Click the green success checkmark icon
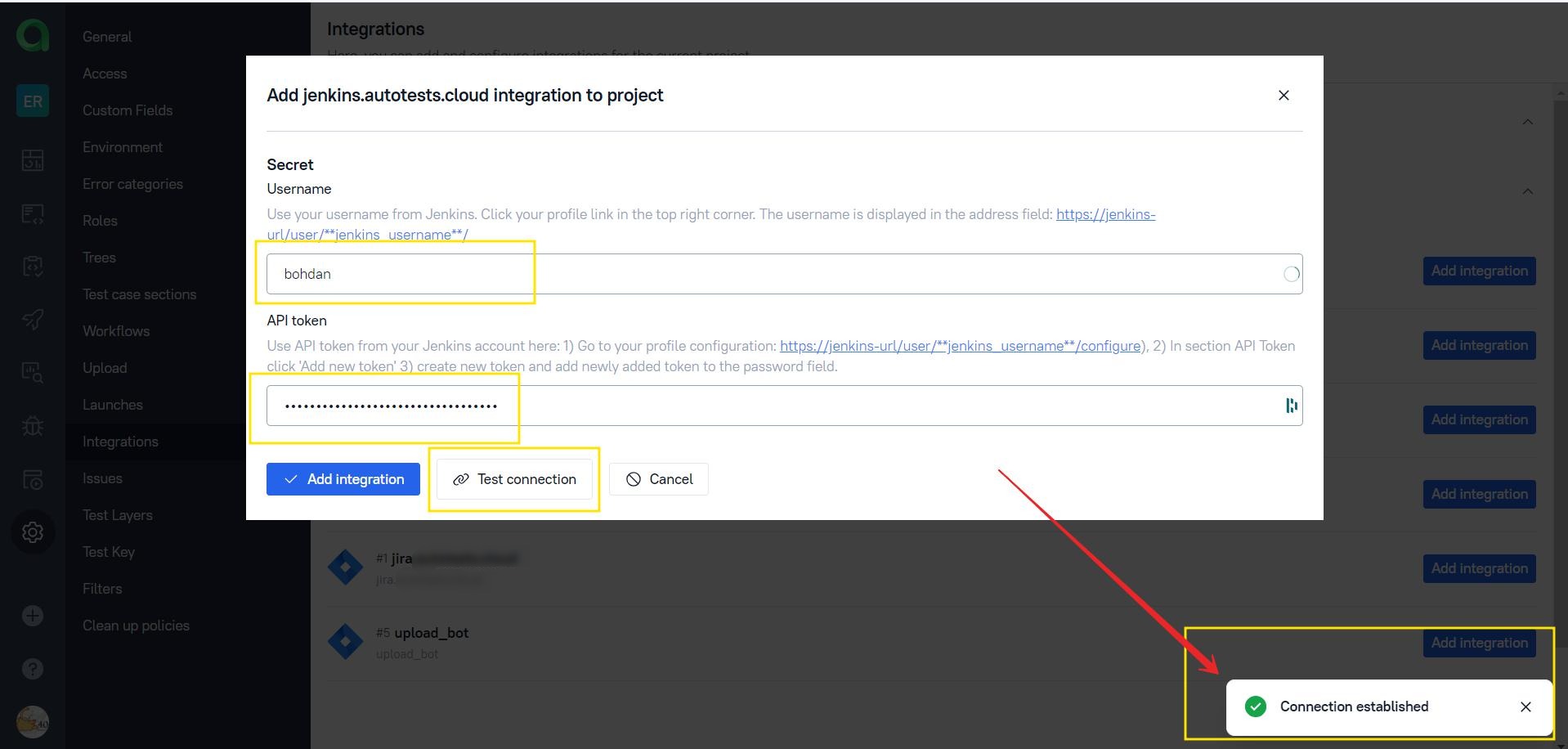 pyautogui.click(x=1255, y=706)
